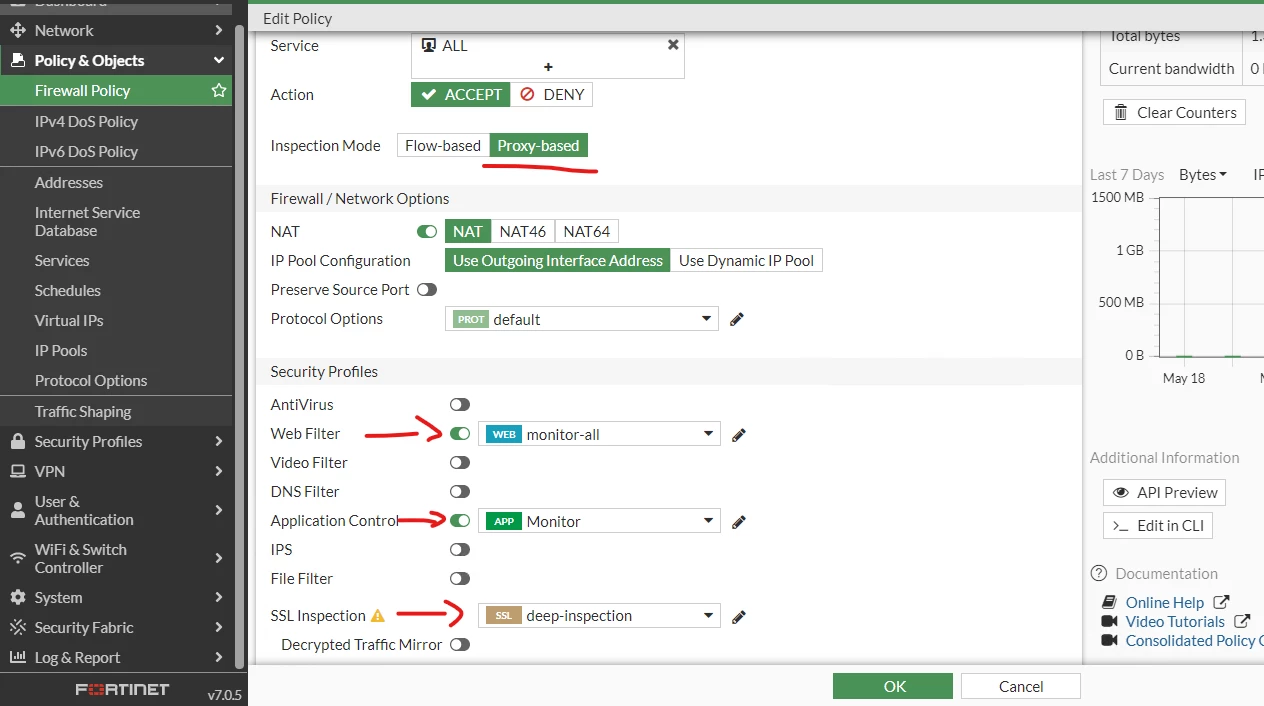Enable the IPS toggle
The height and width of the screenshot is (706, 1264).
click(x=460, y=550)
